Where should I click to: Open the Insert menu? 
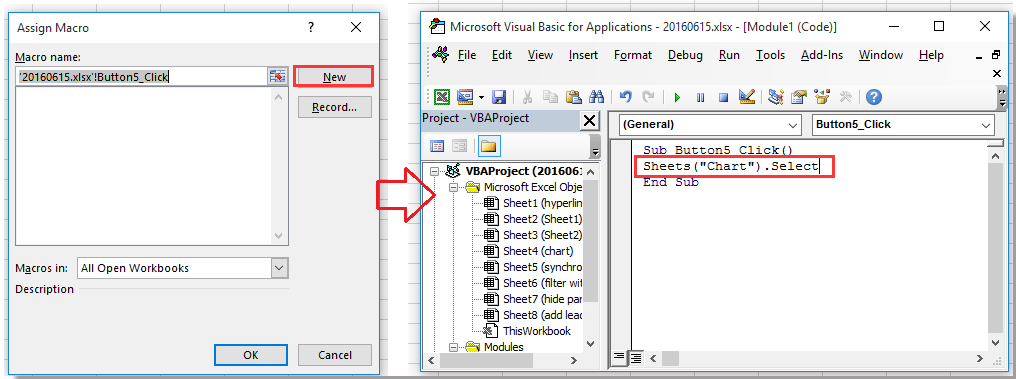click(x=583, y=55)
